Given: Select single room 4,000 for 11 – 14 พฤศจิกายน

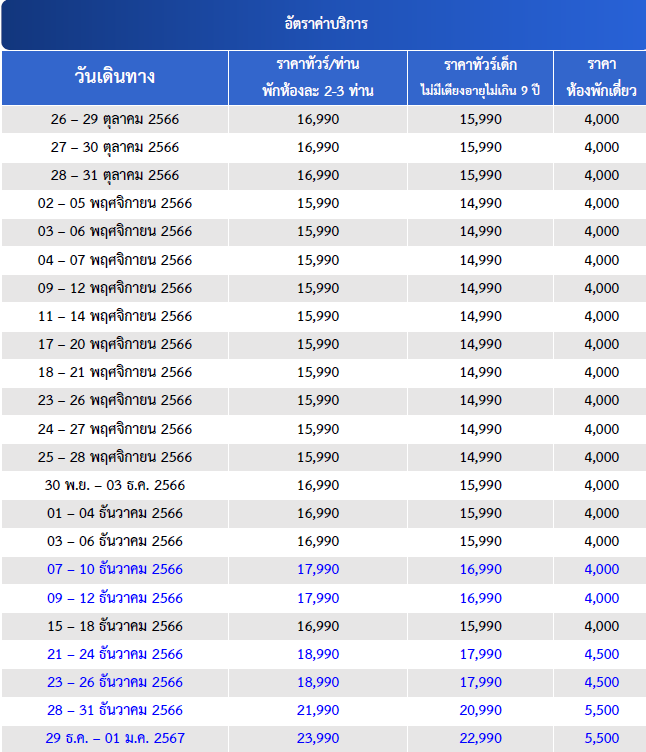Looking at the screenshot, I should (601, 316).
